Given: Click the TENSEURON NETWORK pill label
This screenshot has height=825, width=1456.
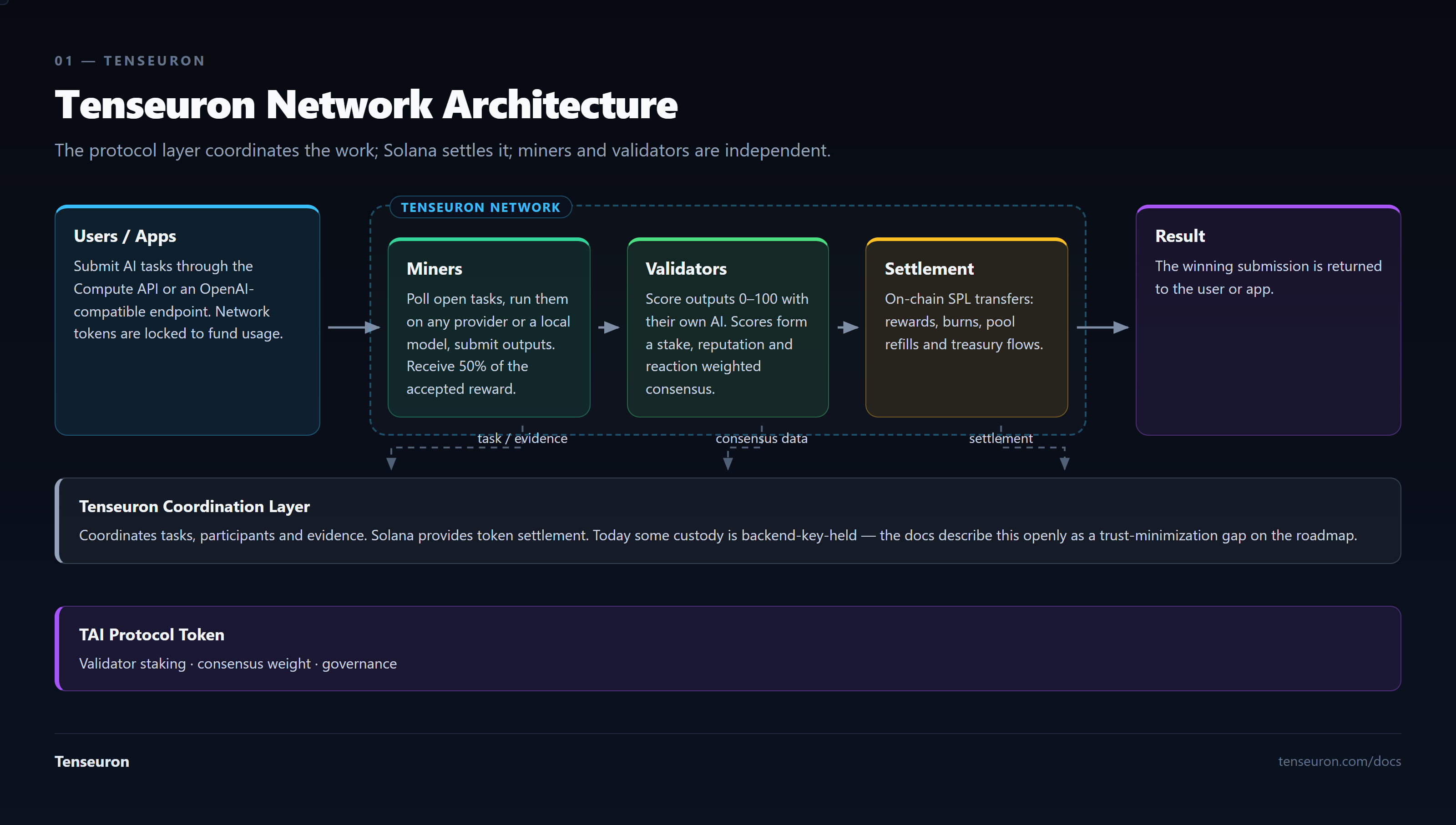Looking at the screenshot, I should [x=480, y=207].
